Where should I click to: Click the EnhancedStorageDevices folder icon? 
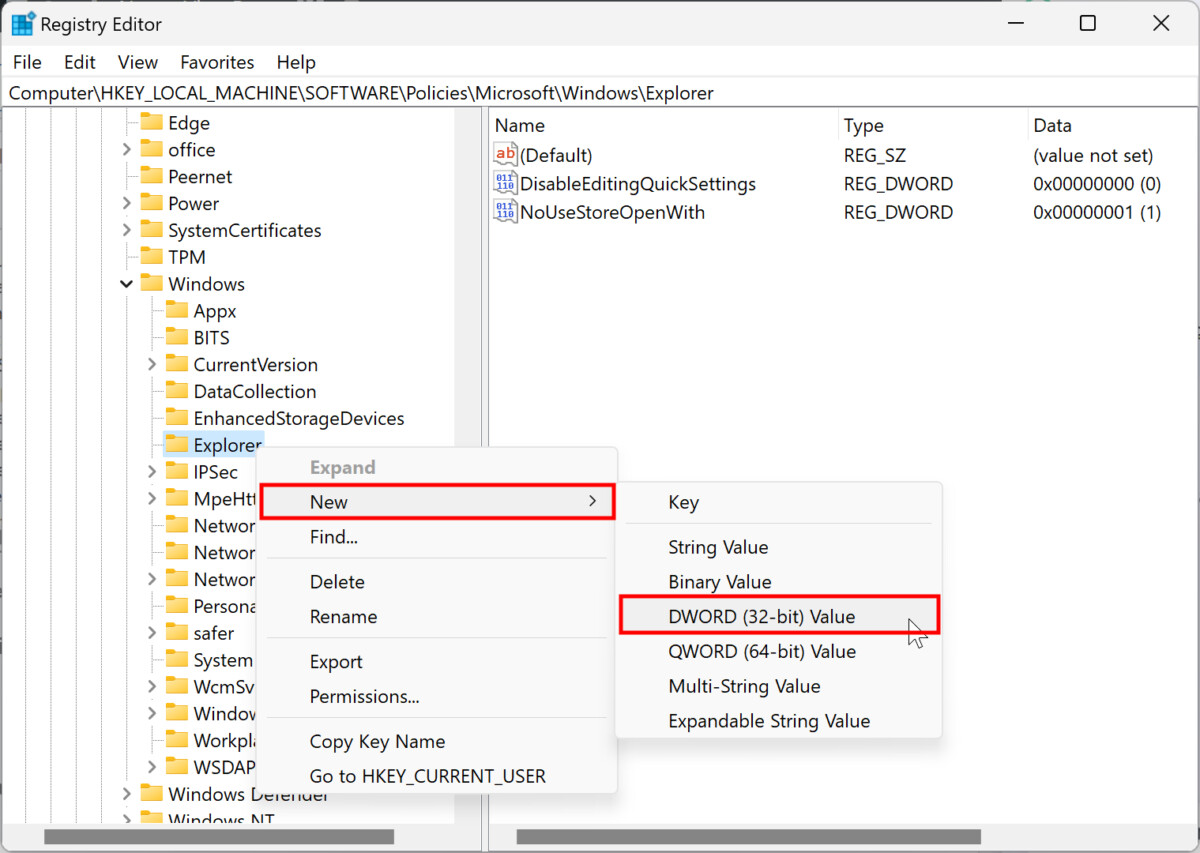point(177,418)
